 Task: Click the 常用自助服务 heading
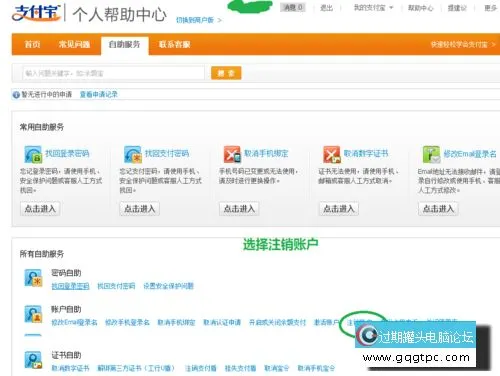42,127
